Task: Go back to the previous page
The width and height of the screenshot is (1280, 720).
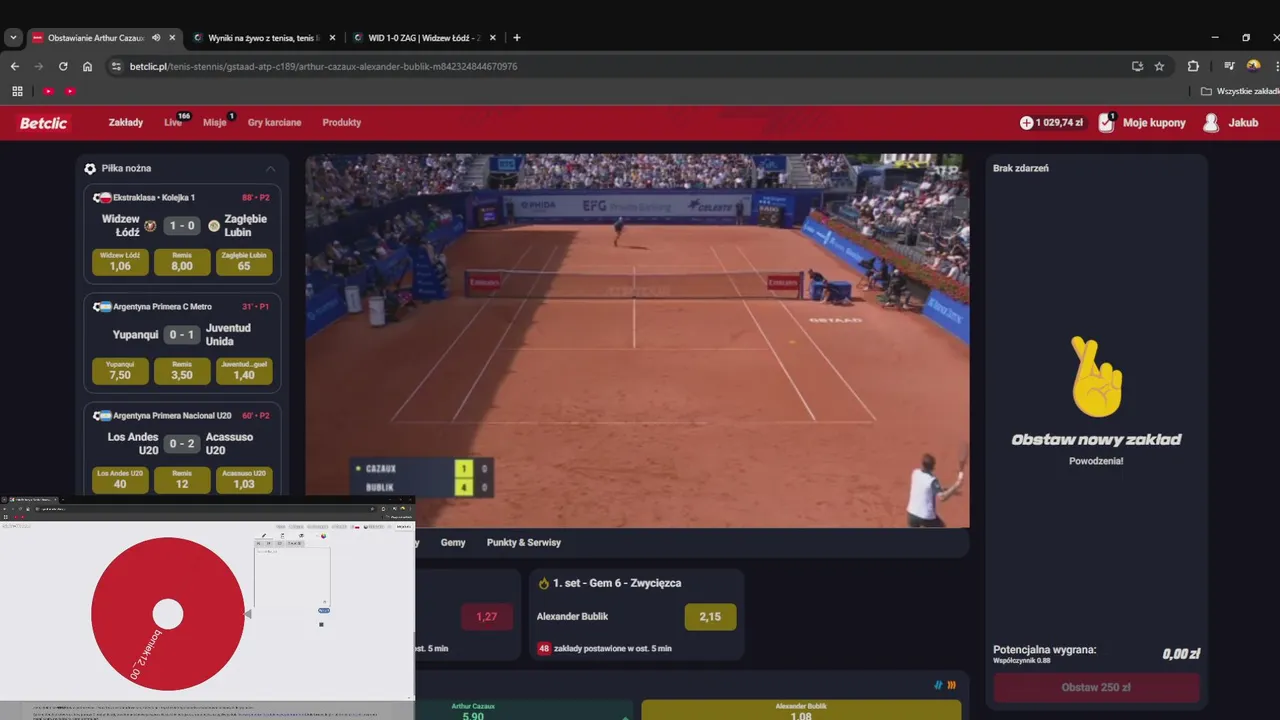Action: pos(15,66)
